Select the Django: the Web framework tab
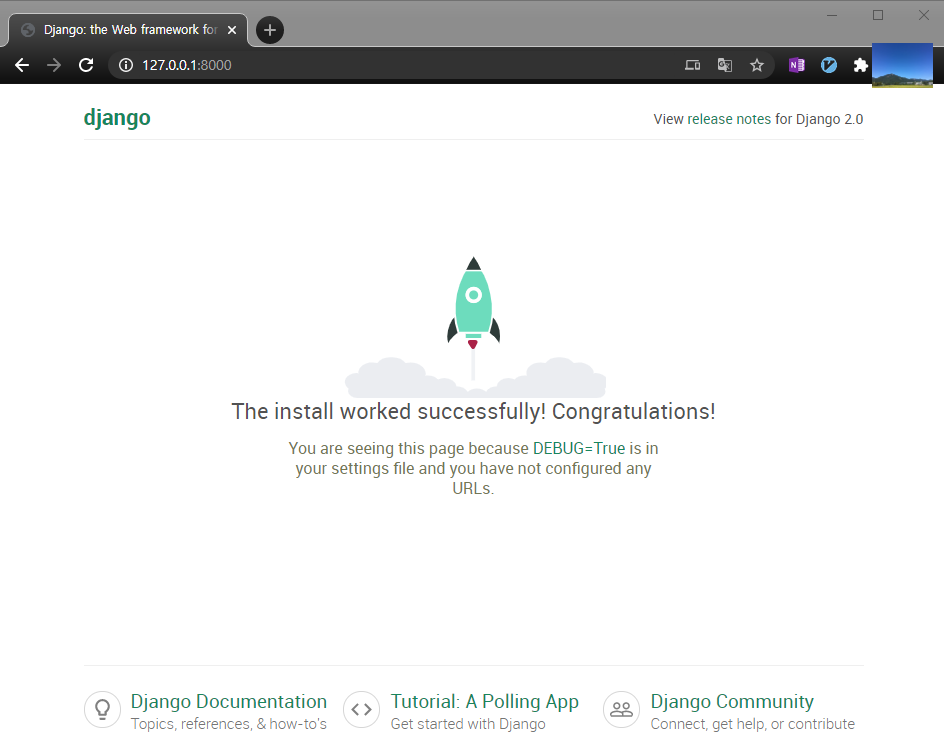Viewport: 944px width, 751px height. click(128, 30)
